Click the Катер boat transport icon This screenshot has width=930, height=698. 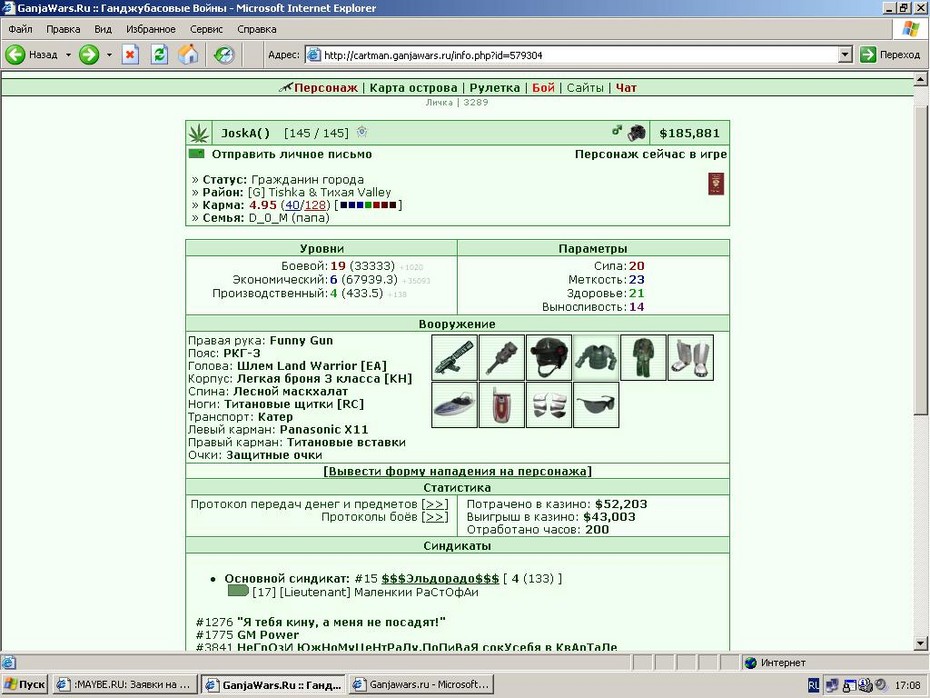pos(454,405)
